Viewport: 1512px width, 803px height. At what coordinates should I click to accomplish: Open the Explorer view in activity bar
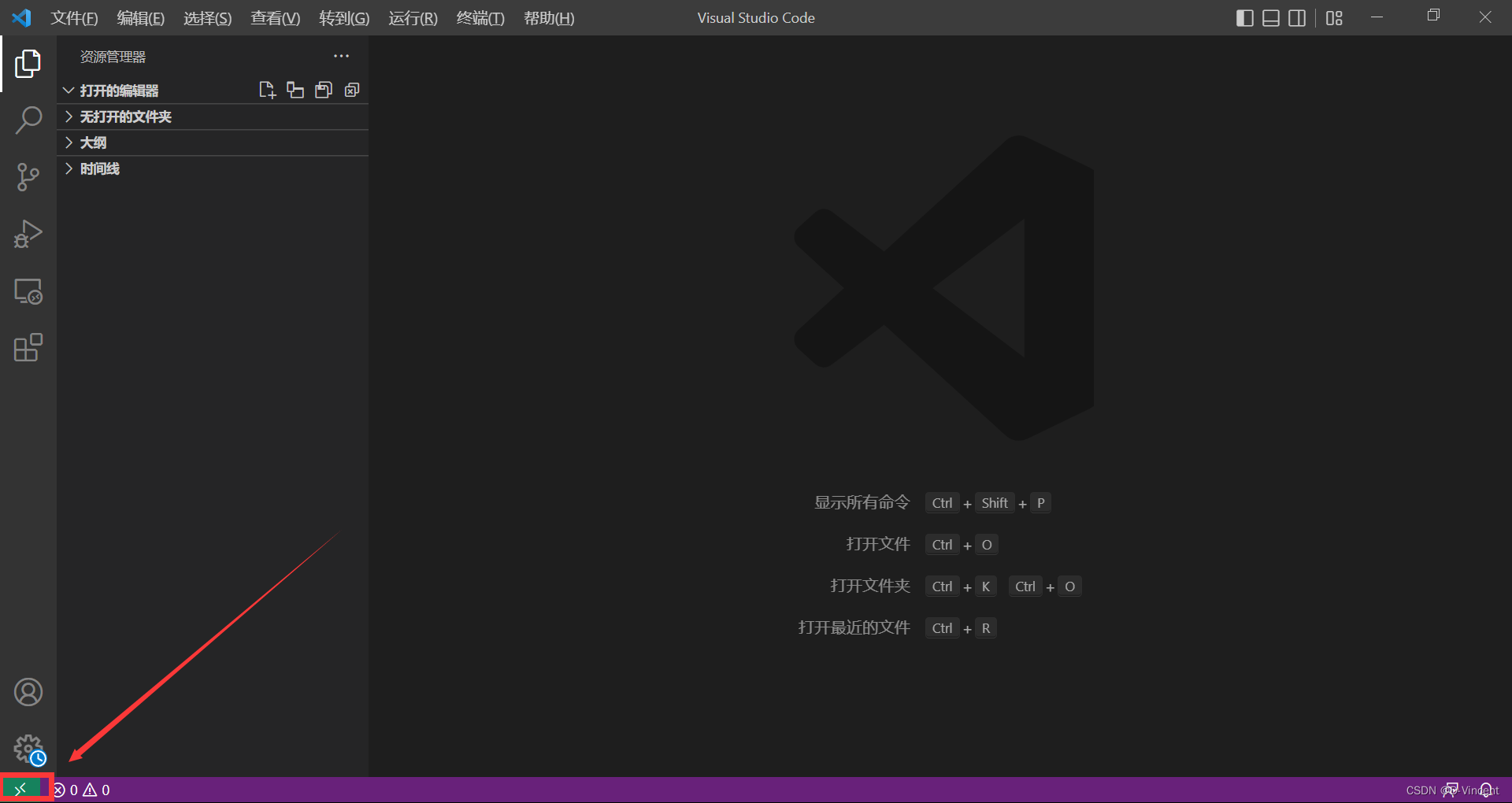[x=28, y=64]
